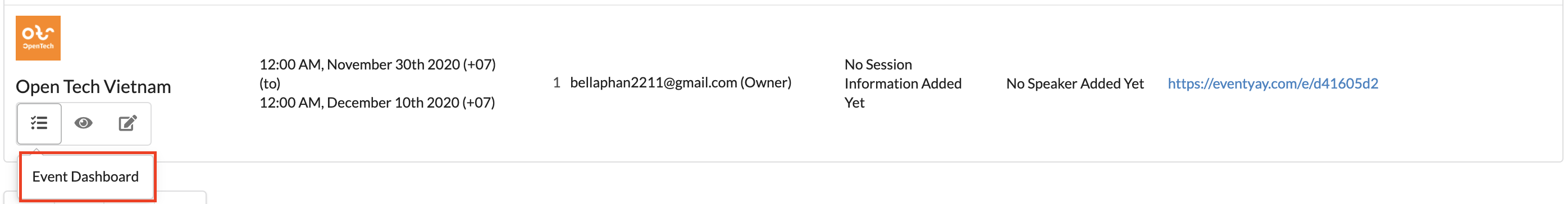Click the Event Dashboard tooltip label
This screenshot has height=204, width=1568.
click(x=86, y=177)
